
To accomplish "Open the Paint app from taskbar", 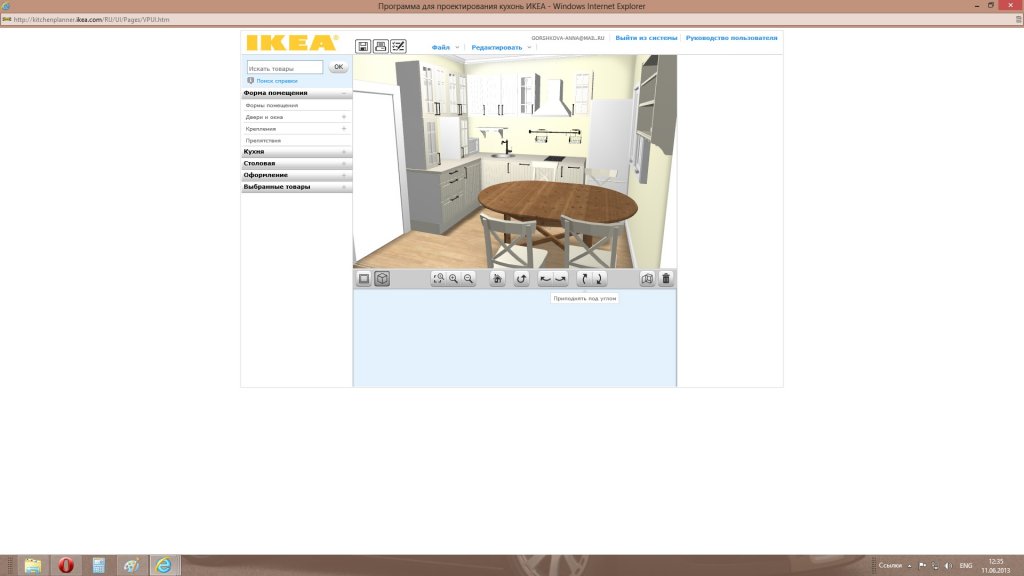I will pos(131,565).
